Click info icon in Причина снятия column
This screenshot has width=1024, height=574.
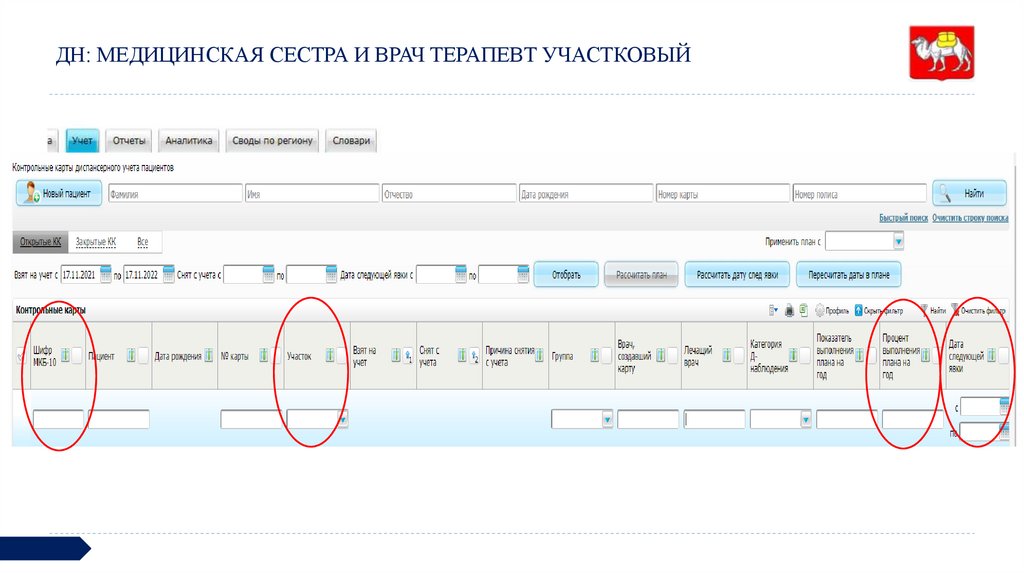(x=539, y=355)
